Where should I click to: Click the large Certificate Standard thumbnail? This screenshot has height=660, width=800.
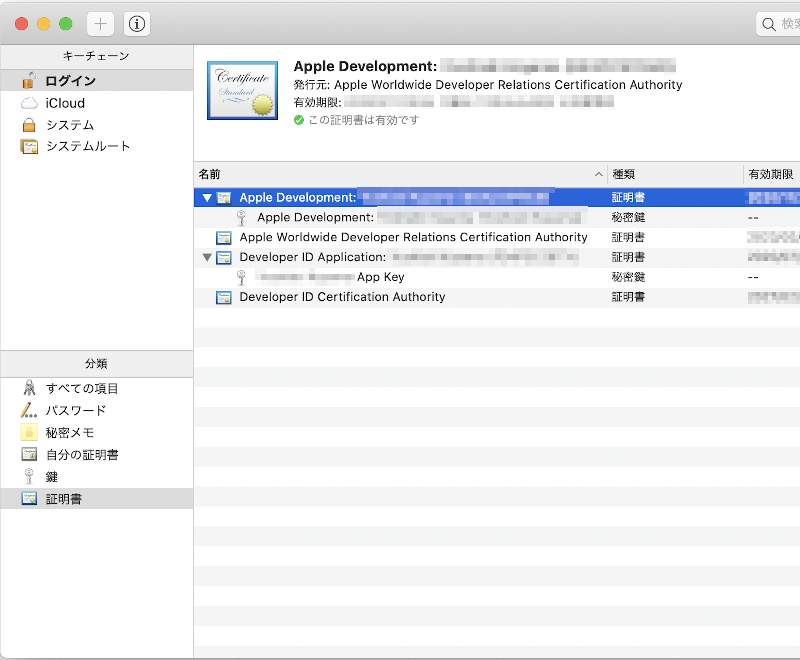pyautogui.click(x=242, y=91)
